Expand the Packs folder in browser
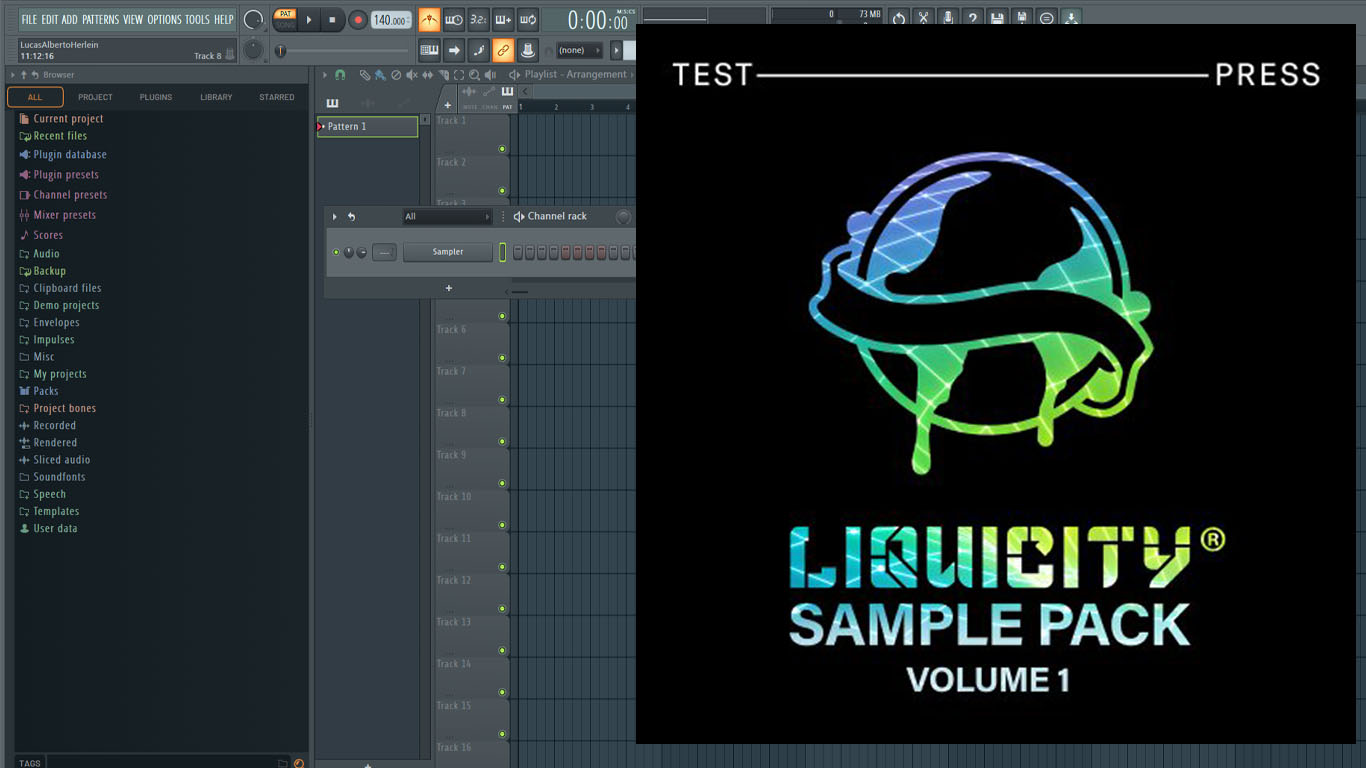 39,391
